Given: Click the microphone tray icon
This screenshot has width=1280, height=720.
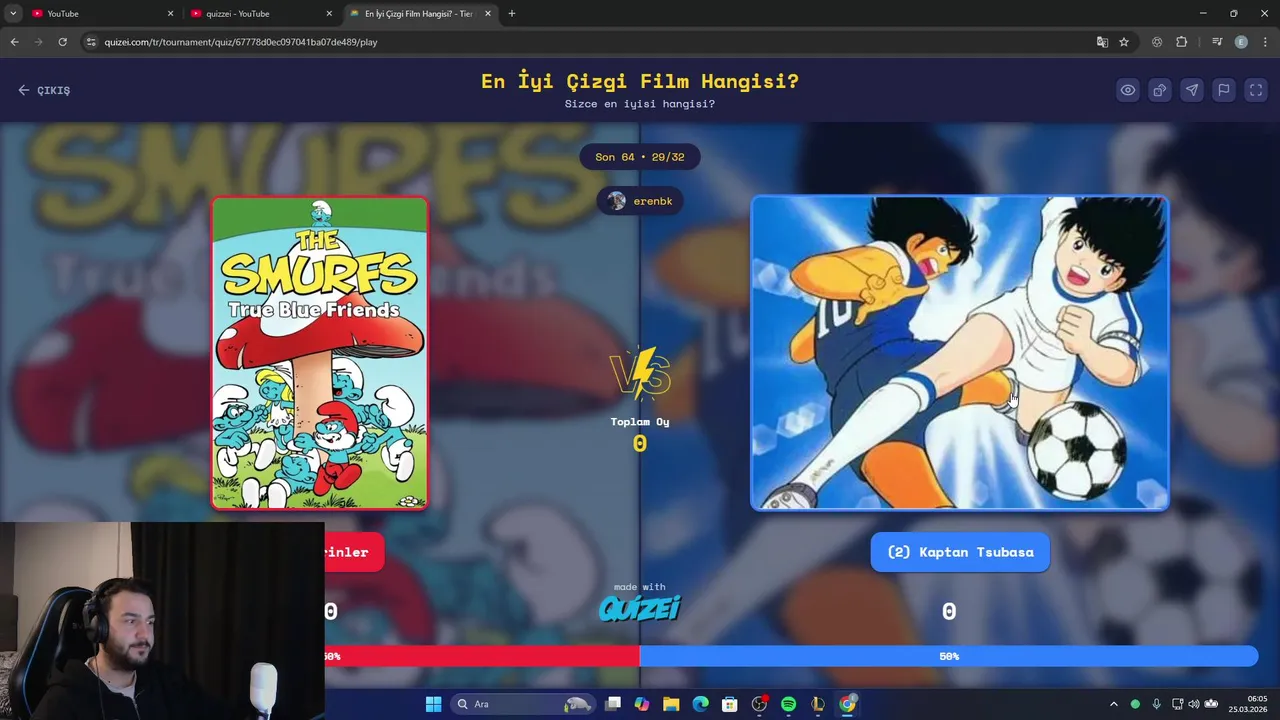Looking at the screenshot, I should point(1157,704).
